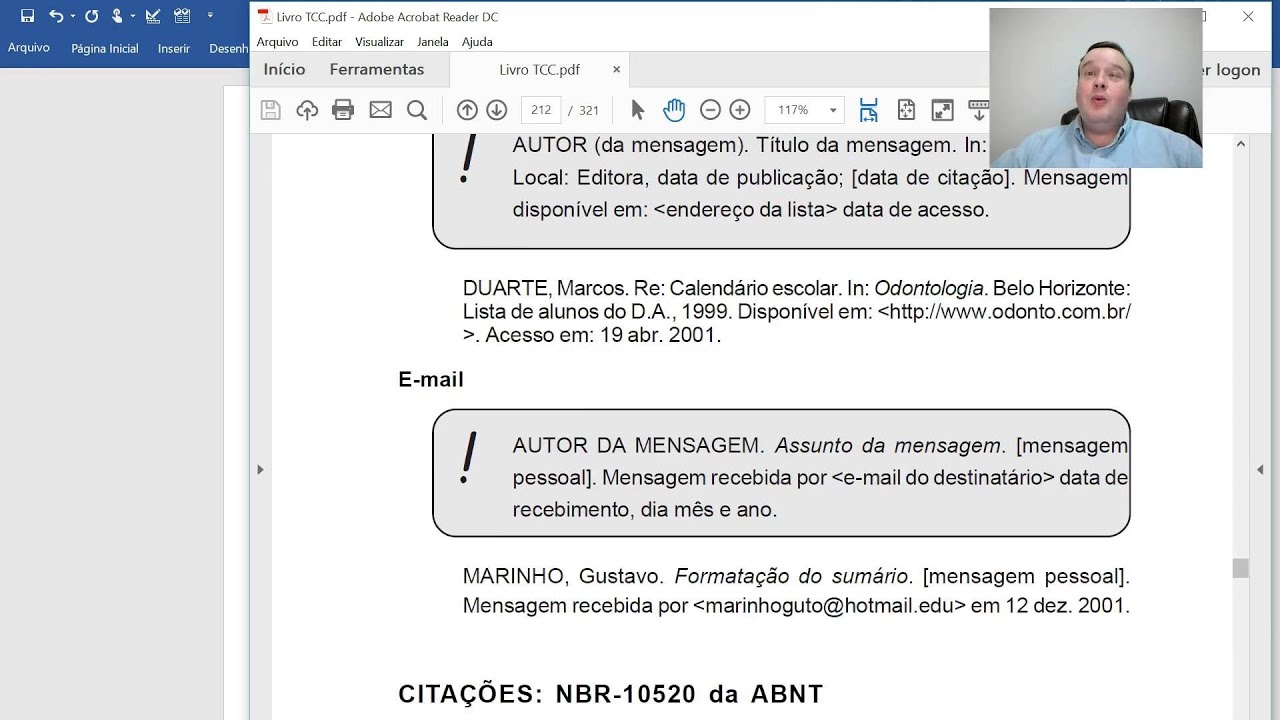Screen dimensions: 1280x720
Task: Click the italic Formatação do sumário title
Action: click(791, 576)
